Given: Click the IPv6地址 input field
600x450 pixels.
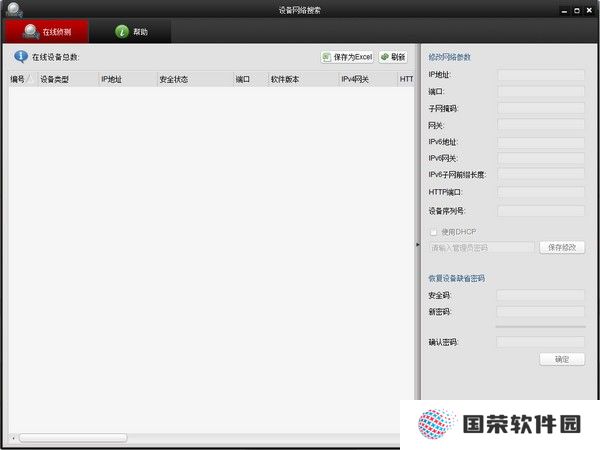Looking at the screenshot, I should click(x=541, y=142).
